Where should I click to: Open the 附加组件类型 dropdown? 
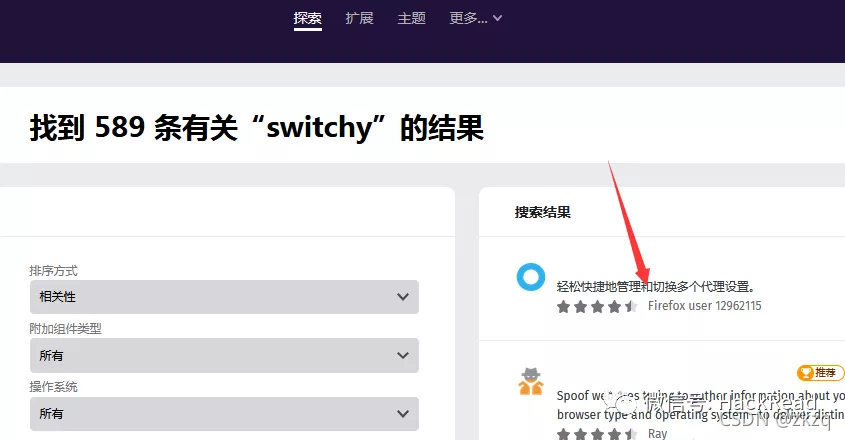(x=224, y=355)
